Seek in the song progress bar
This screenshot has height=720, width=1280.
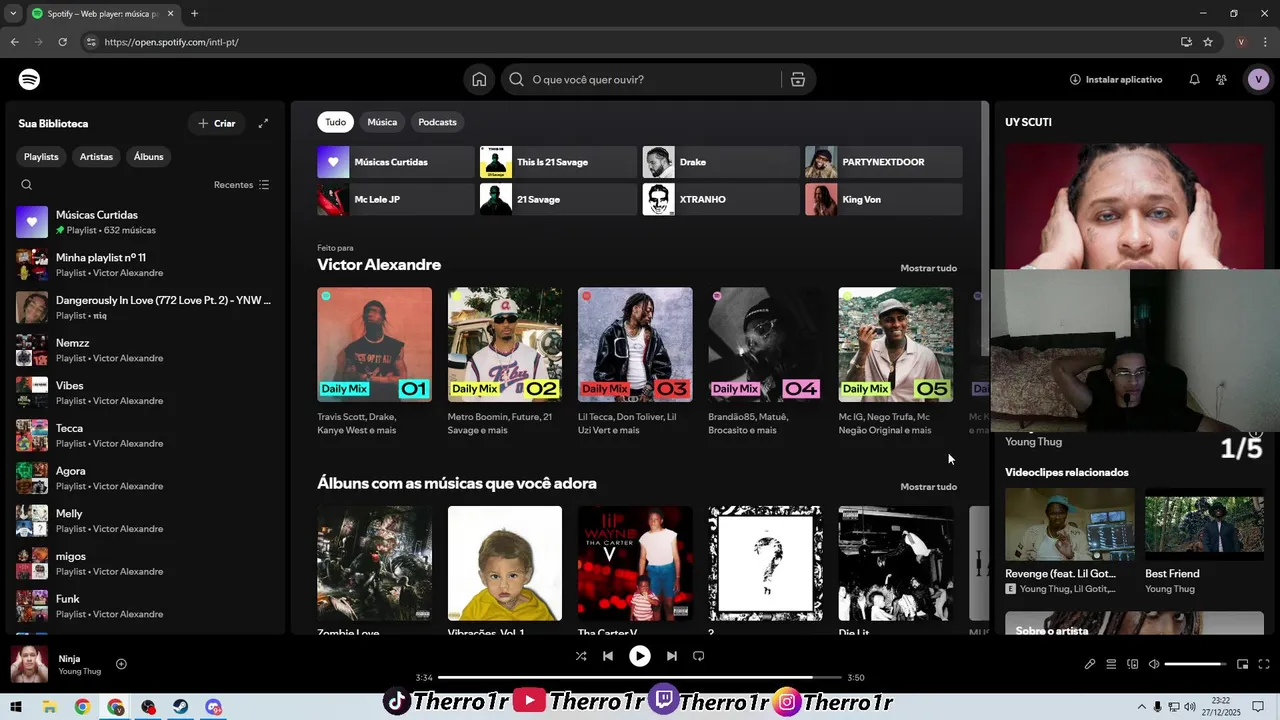tap(639, 678)
